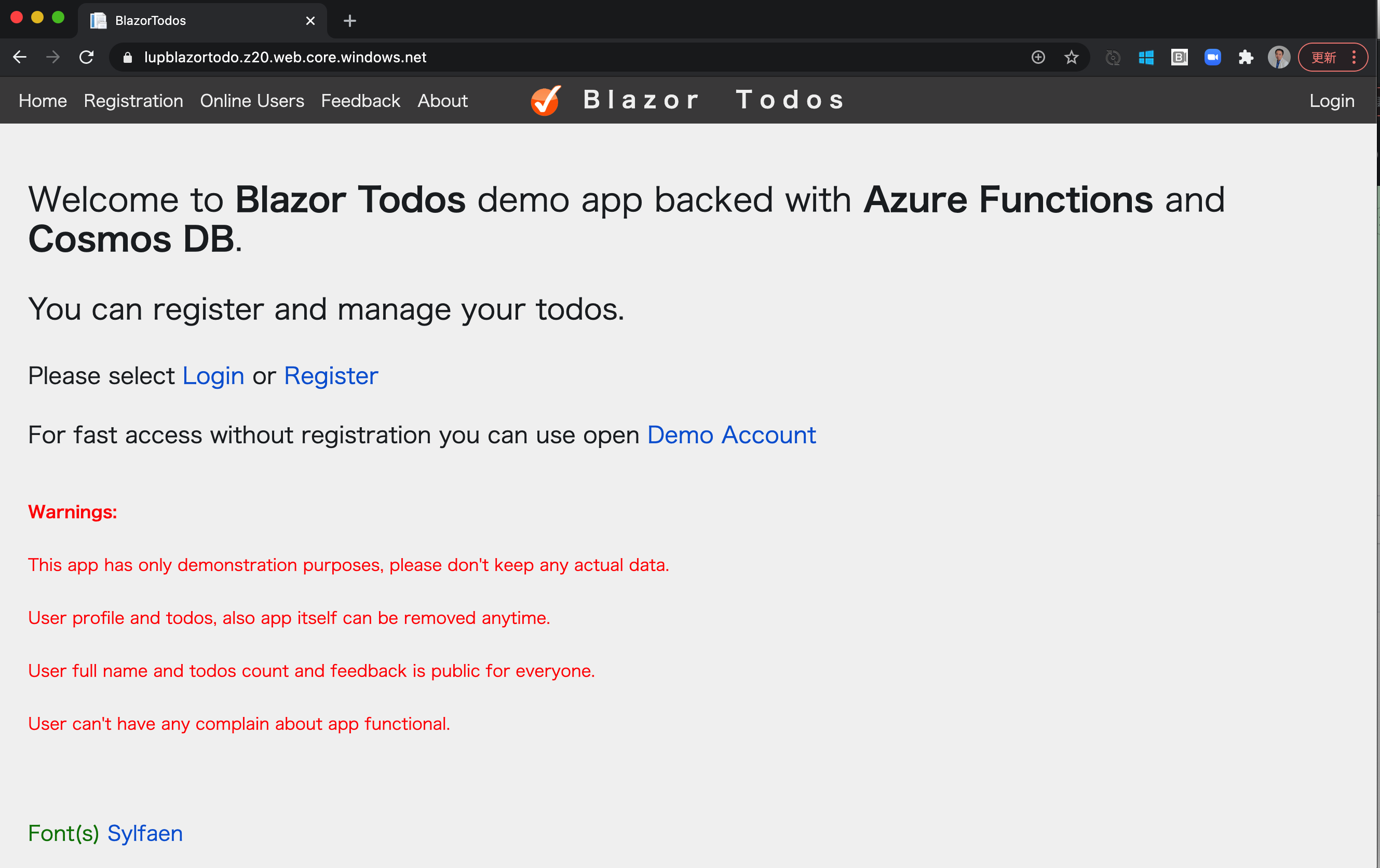This screenshot has height=868, width=1380.
Task: Go to the Registration nav item
Action: (133, 101)
